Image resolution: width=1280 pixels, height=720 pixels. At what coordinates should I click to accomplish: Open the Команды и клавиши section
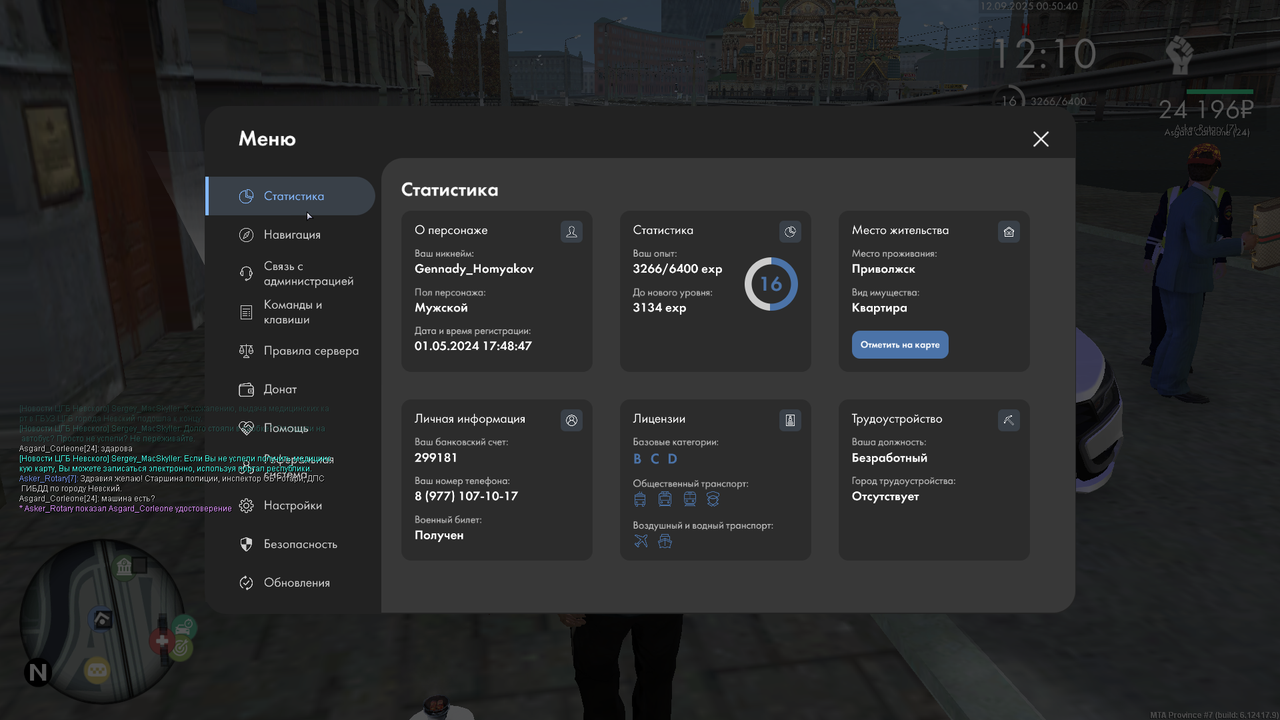(x=291, y=312)
